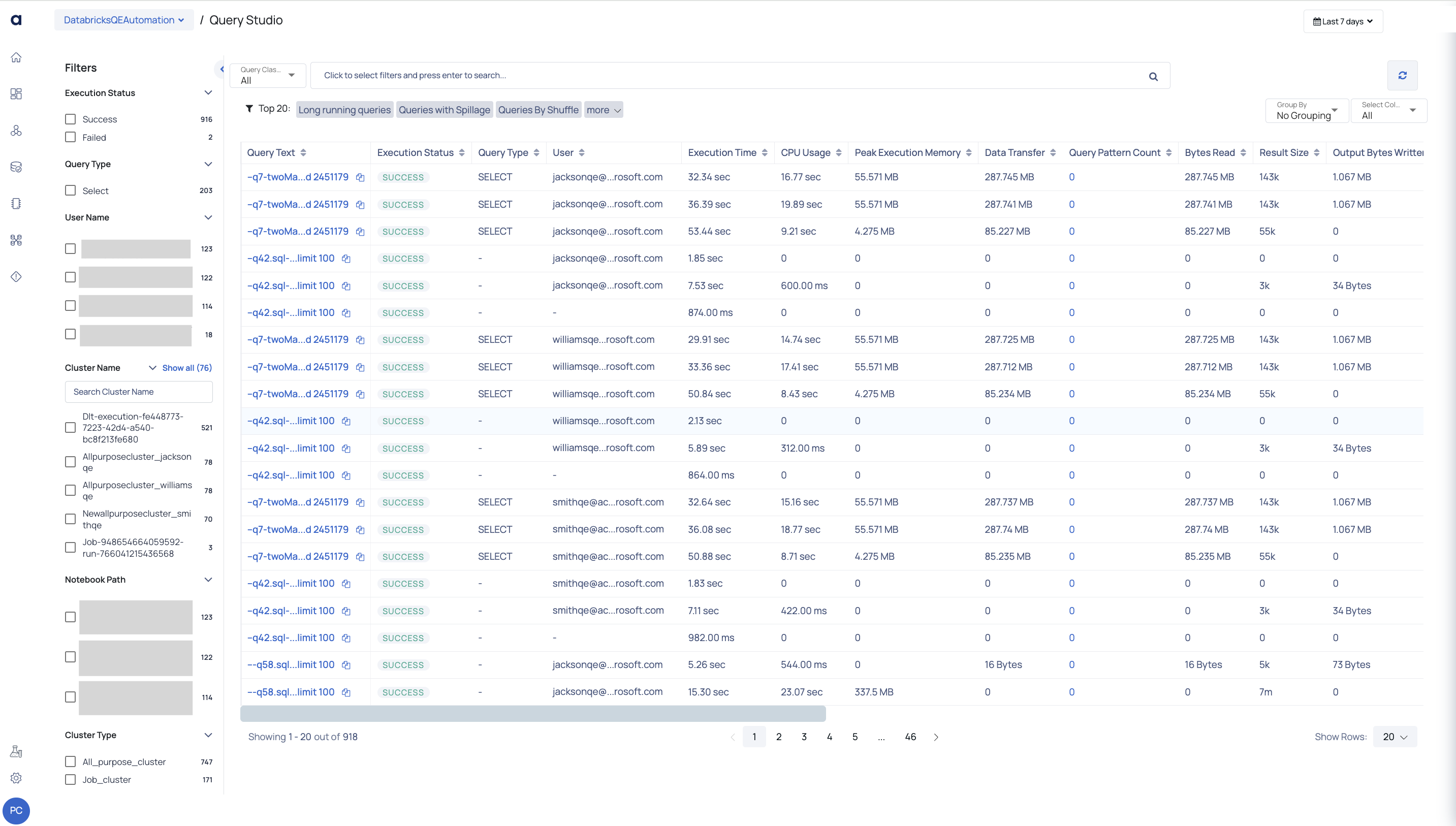Sort by Execution Status column
This screenshot has width=1456, height=826.
(462, 152)
